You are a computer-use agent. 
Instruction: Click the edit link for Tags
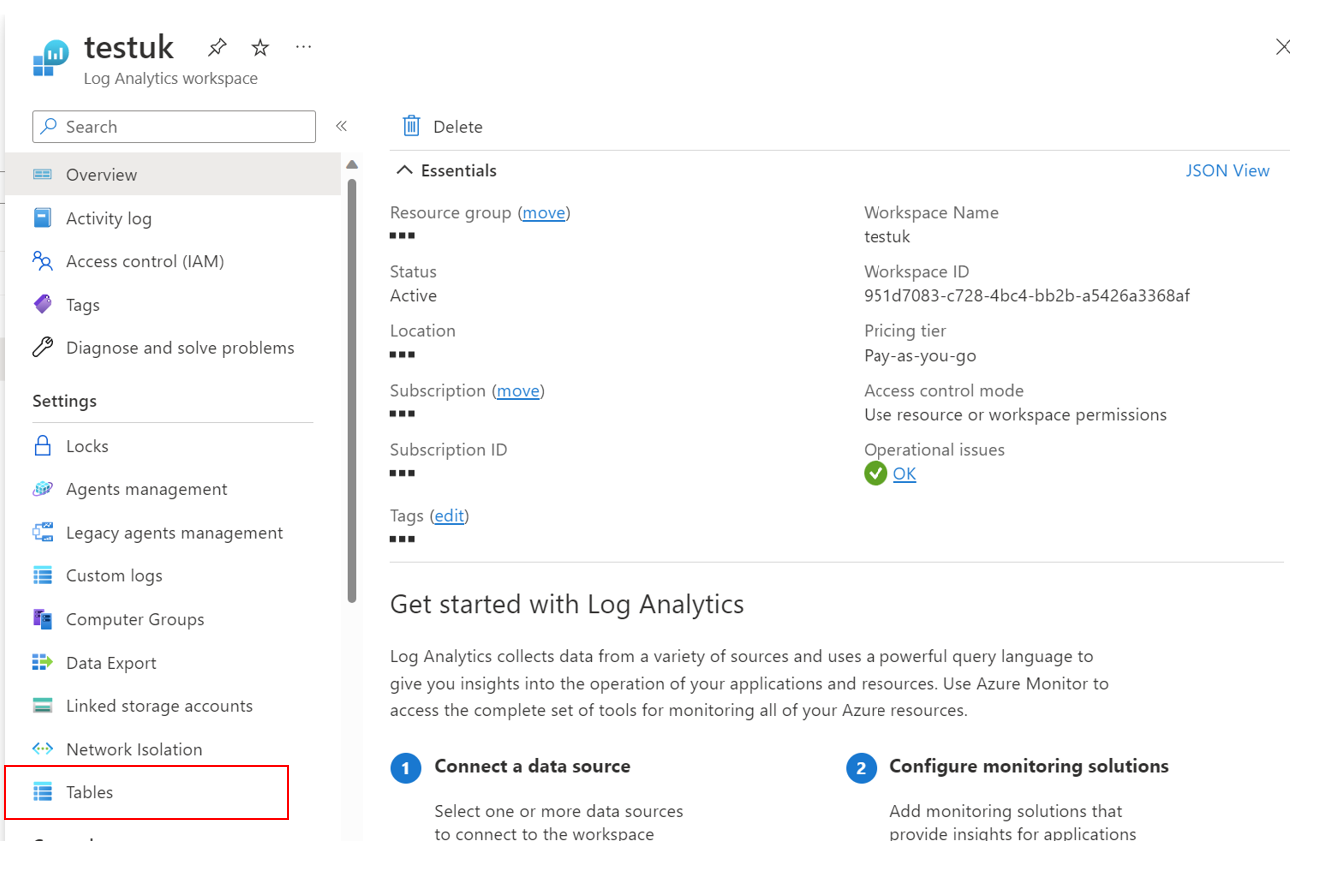(x=449, y=515)
